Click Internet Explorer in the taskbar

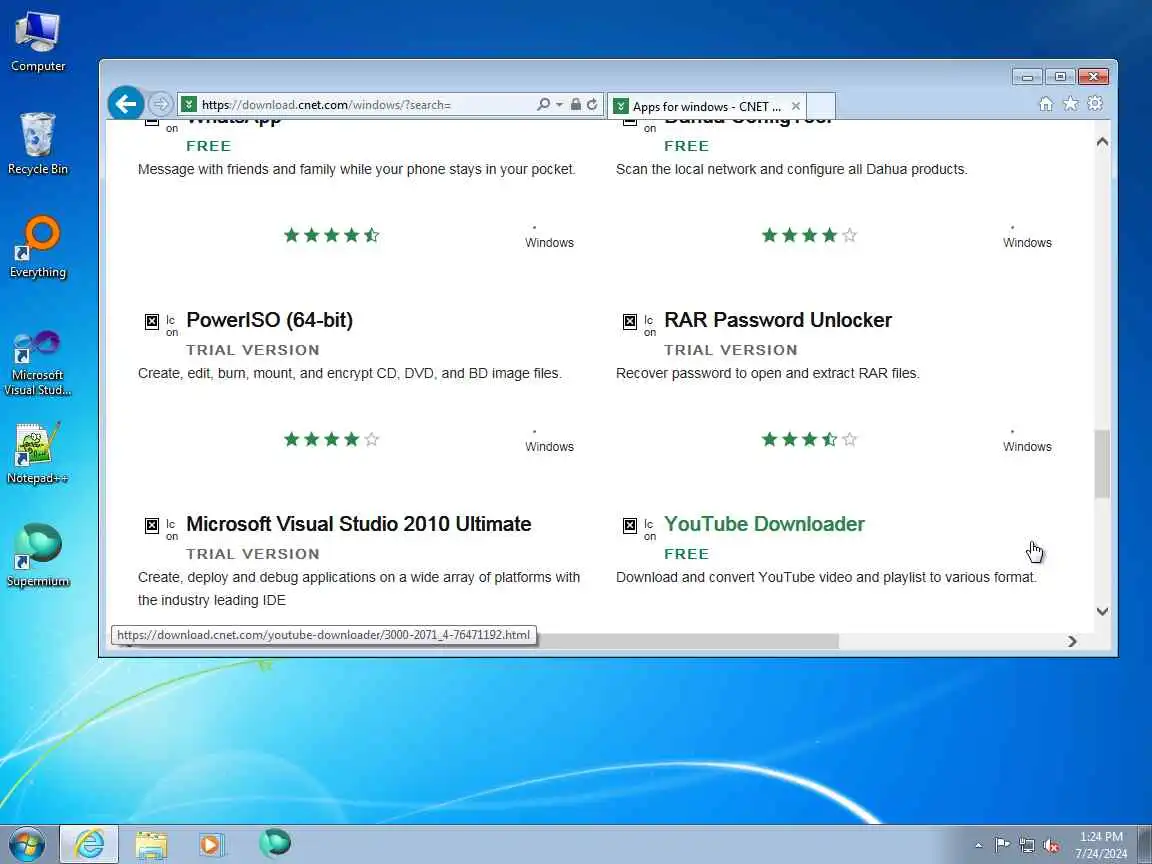pyautogui.click(x=89, y=844)
